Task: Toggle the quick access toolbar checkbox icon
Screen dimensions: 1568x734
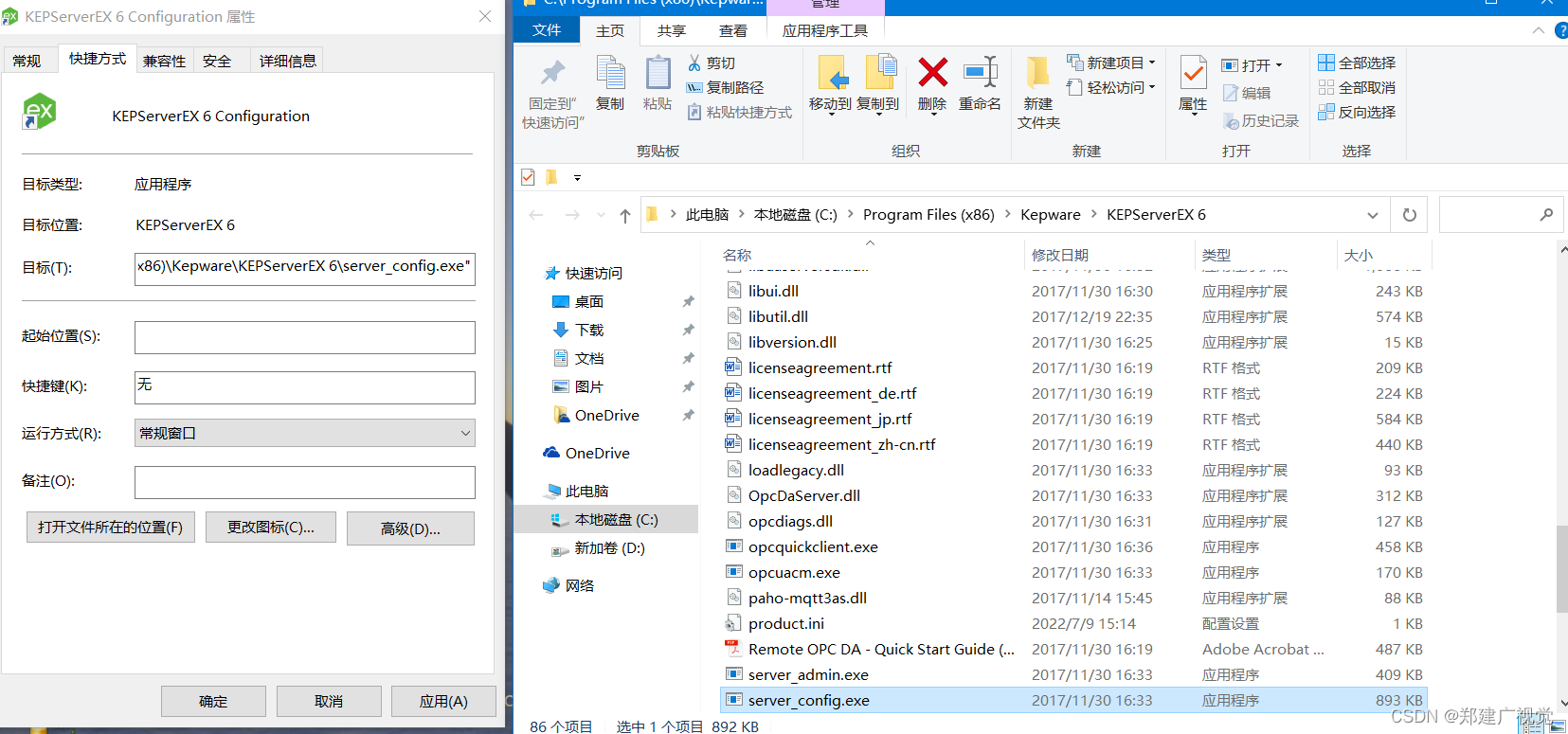Action: tap(528, 177)
